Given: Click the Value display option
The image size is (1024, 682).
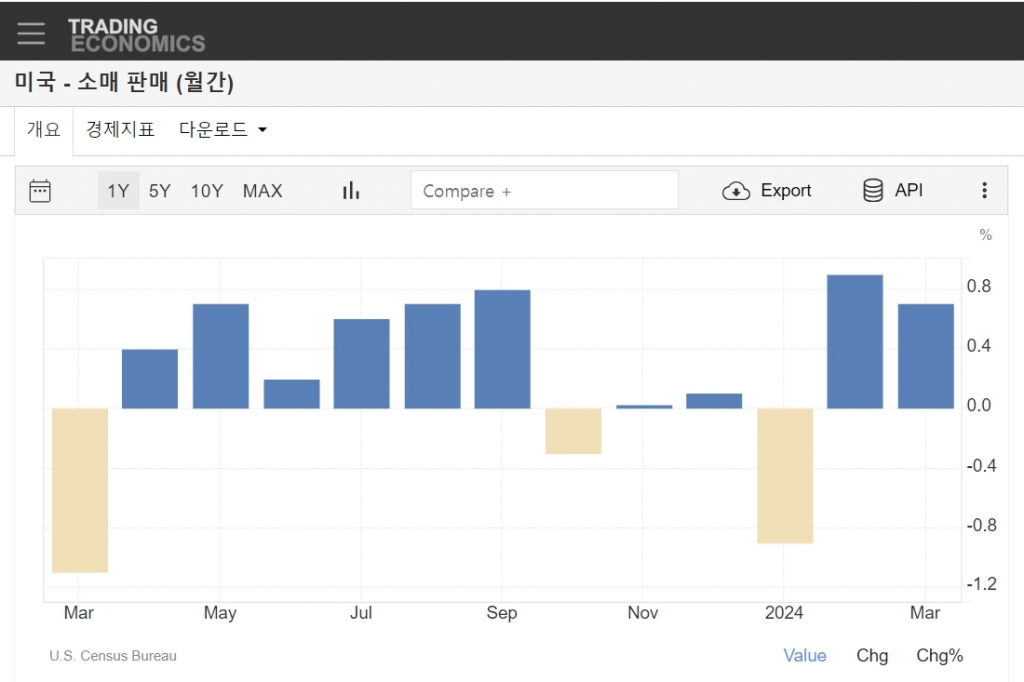Looking at the screenshot, I should click(x=804, y=656).
